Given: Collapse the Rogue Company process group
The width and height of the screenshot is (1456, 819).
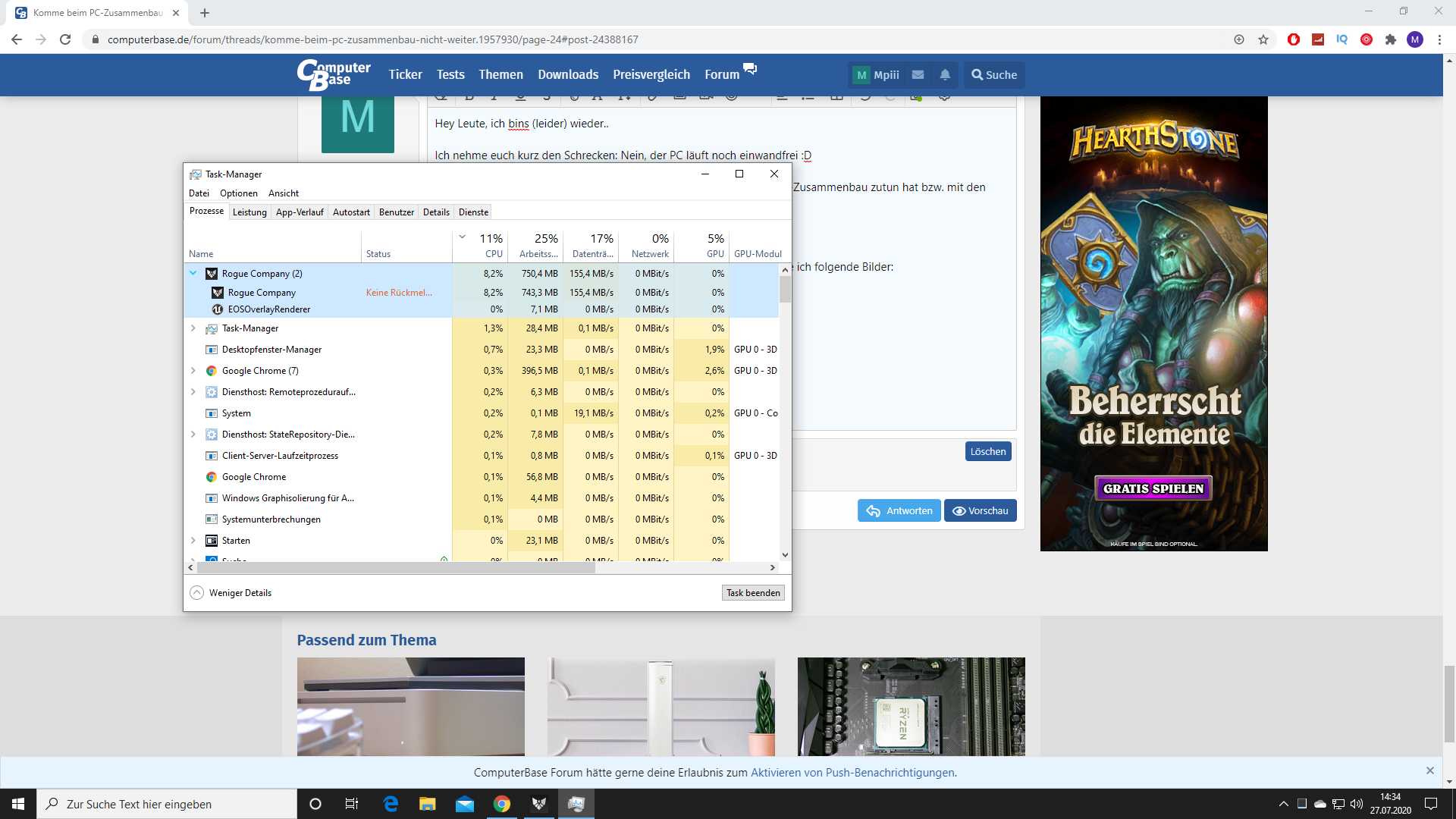Looking at the screenshot, I should tap(193, 273).
